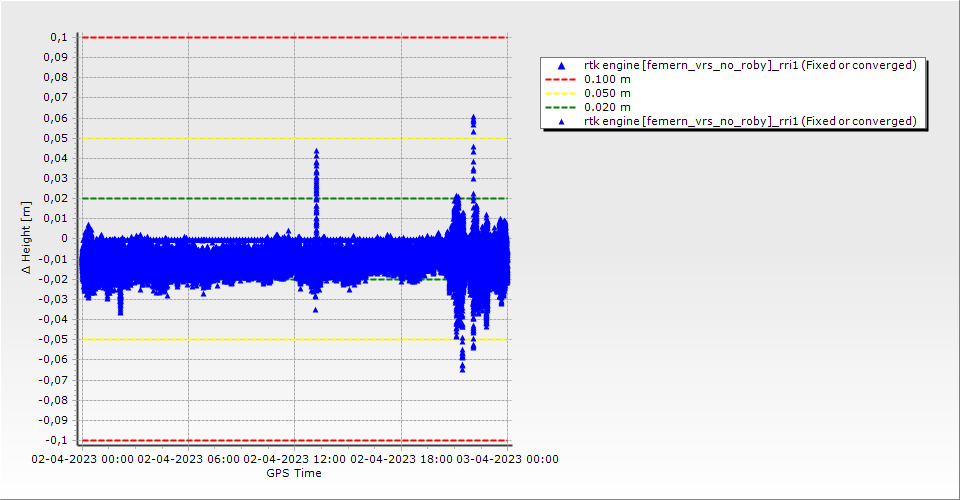Click the red dashed line sample in the legend

[x=561, y=79]
